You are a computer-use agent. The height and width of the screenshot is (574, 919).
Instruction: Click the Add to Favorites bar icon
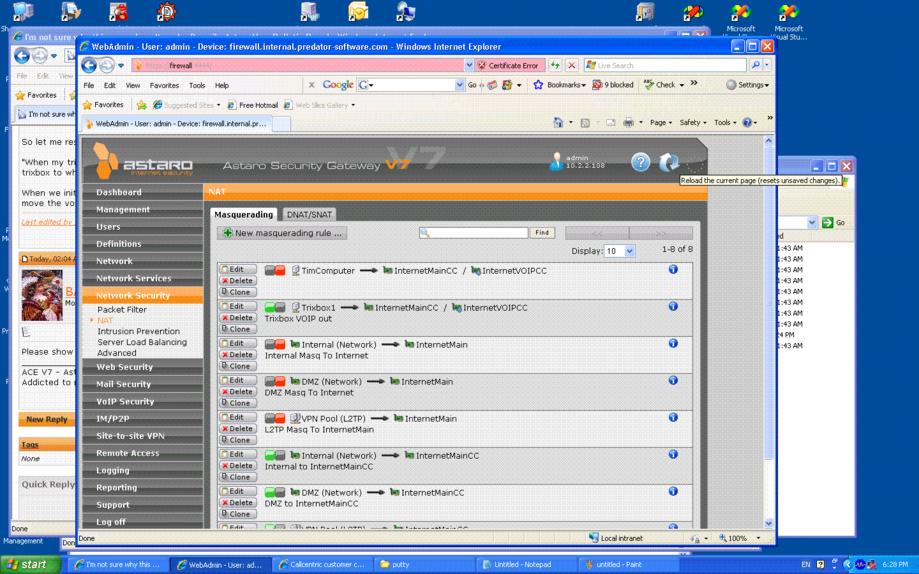(x=141, y=104)
